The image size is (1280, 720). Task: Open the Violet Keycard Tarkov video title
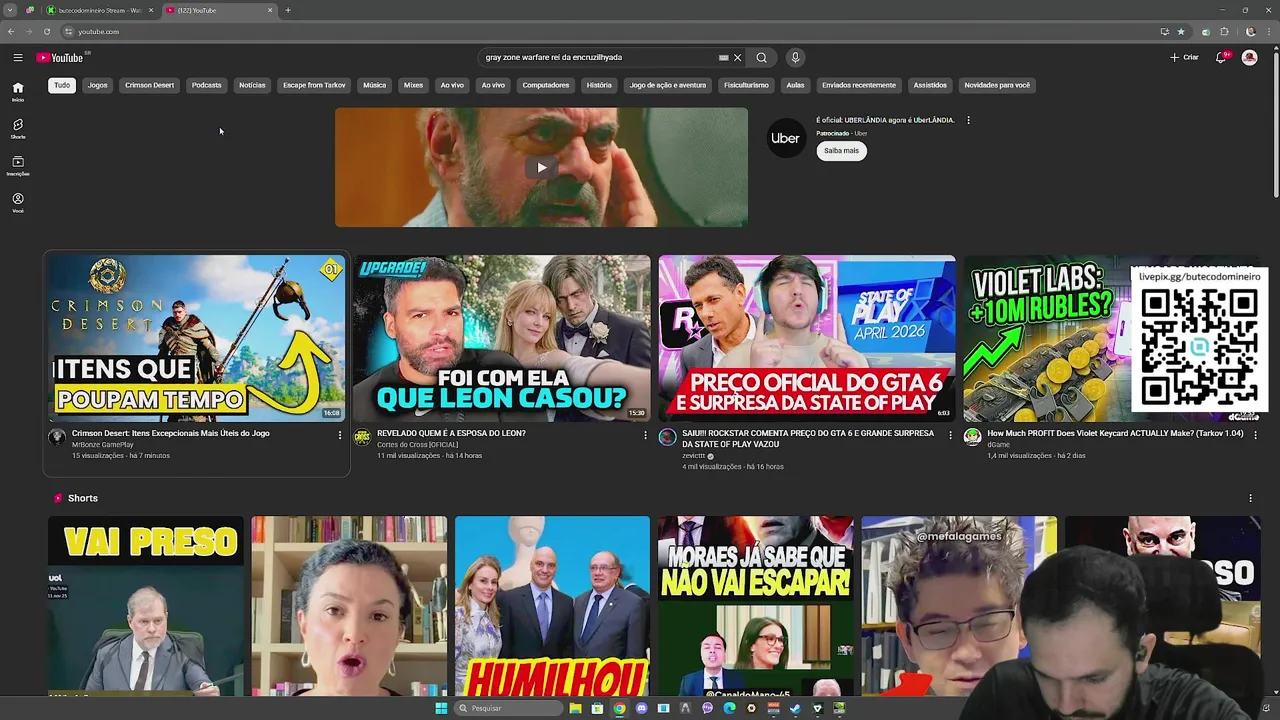click(x=1115, y=433)
